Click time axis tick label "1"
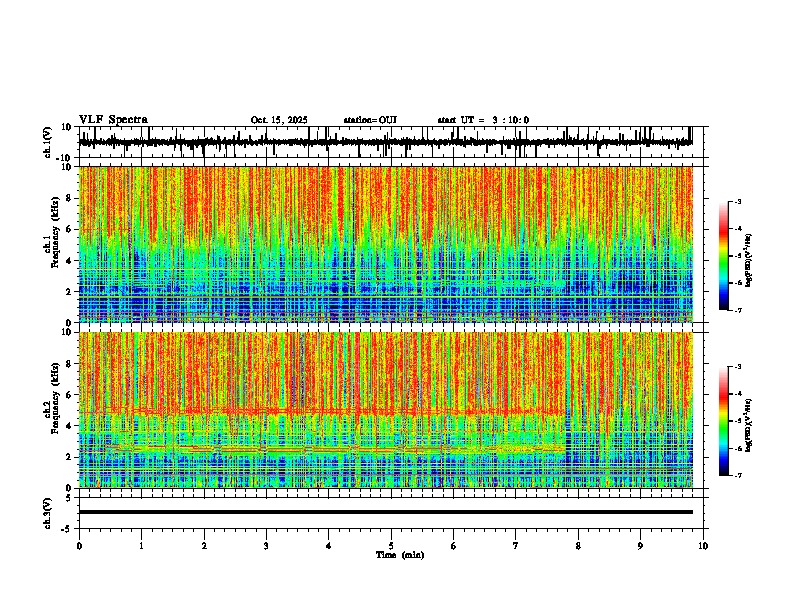 (141, 546)
